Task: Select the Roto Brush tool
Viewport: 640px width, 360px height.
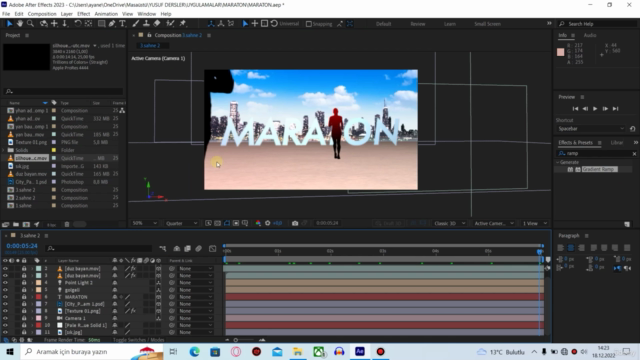Action: click(171, 24)
